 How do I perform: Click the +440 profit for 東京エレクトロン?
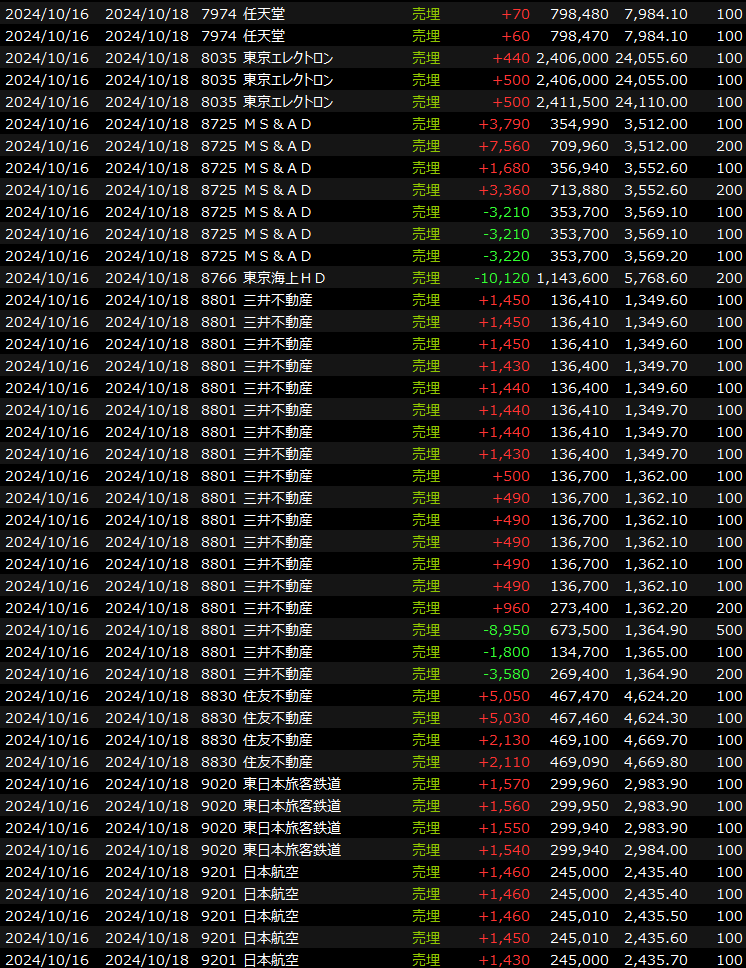coord(511,58)
